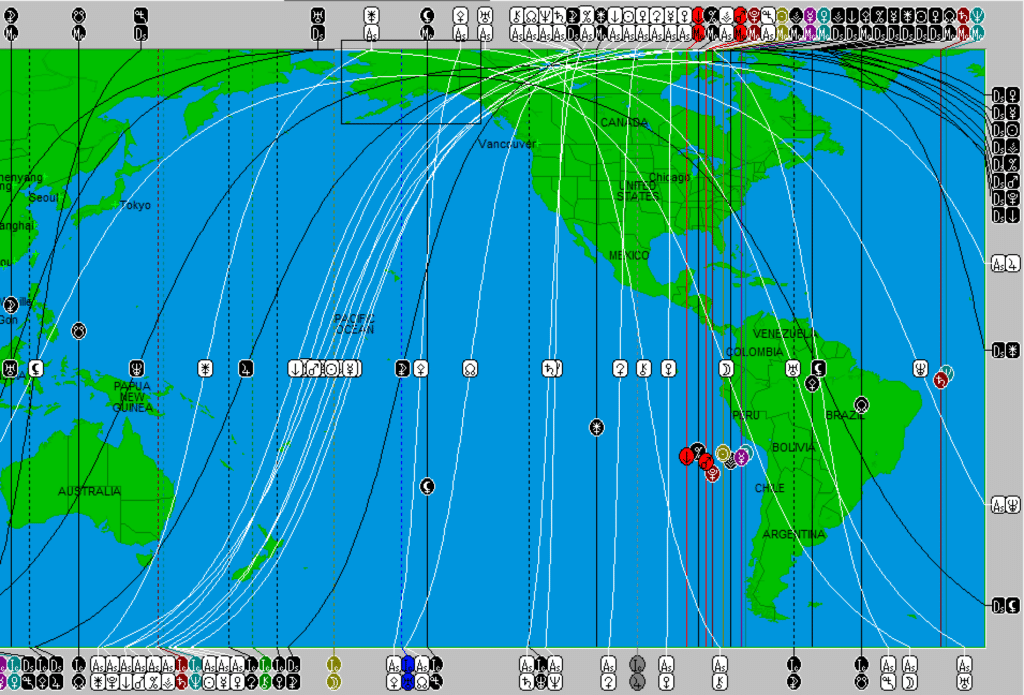1024x695 pixels.
Task: Click the Vancouver city label on the map
Action: [x=507, y=144]
